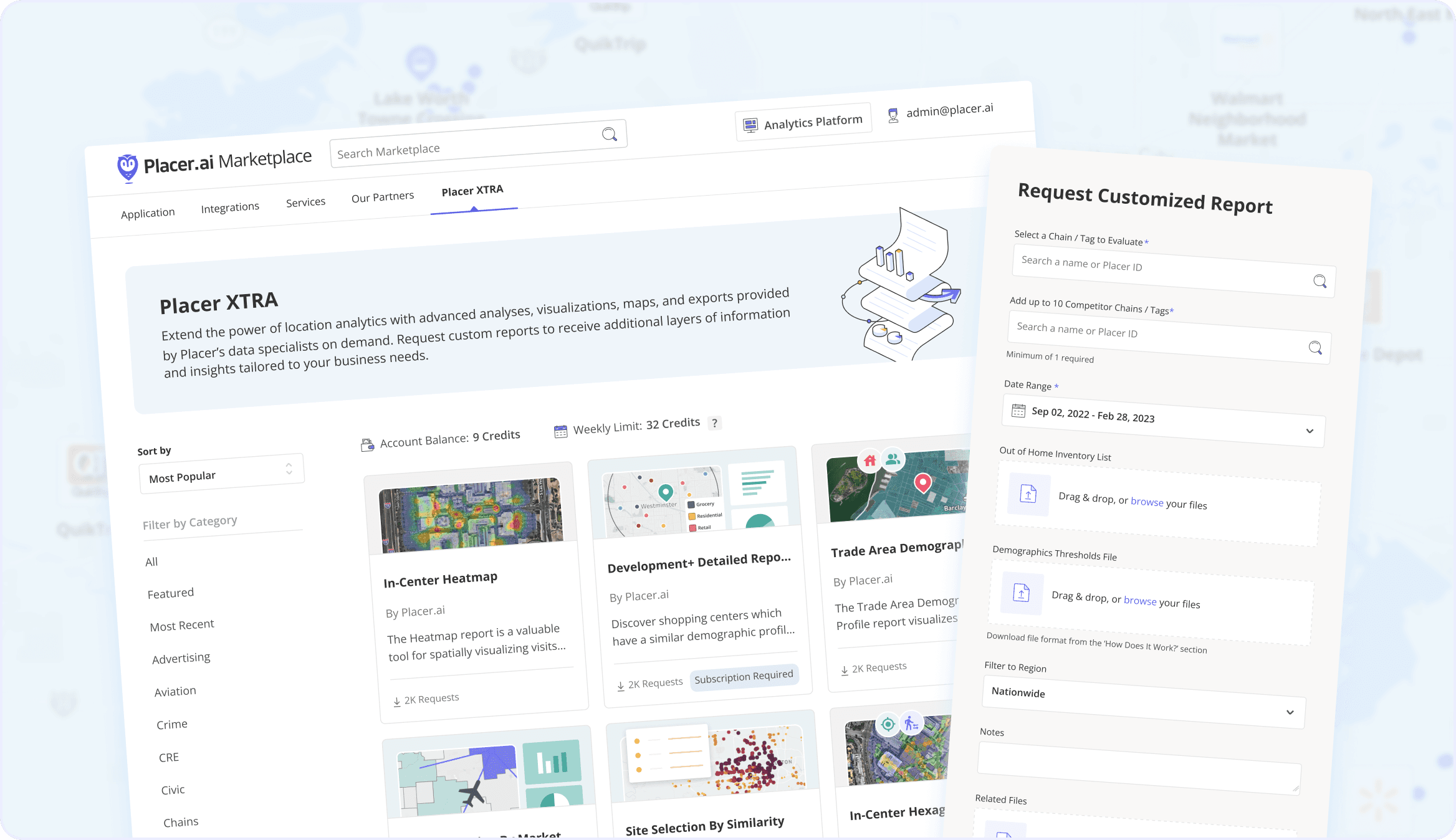Click the weekly limit question mark icon
This screenshot has height=840, width=1456.
coord(715,422)
